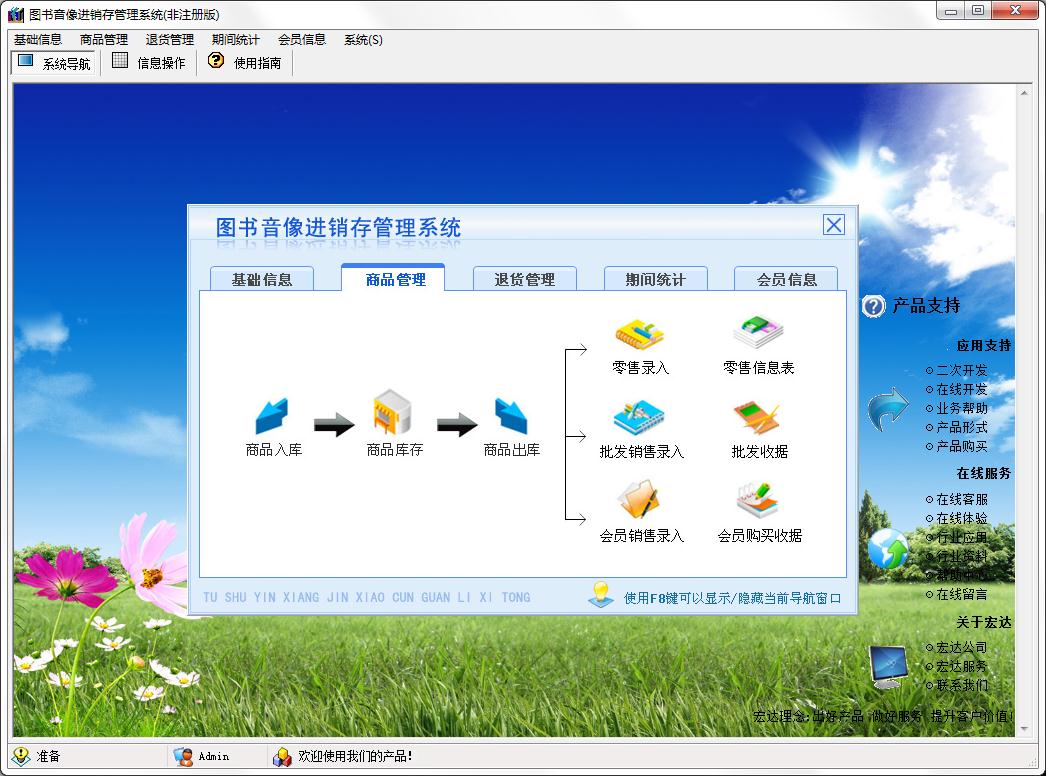Open the 商品出库 blue arrow icon
The width and height of the screenshot is (1046, 776).
pyautogui.click(x=511, y=416)
